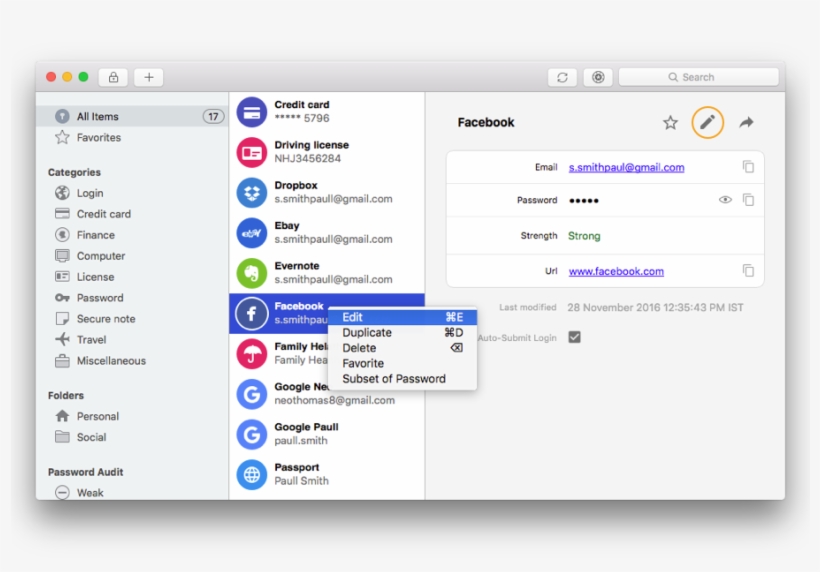Image resolution: width=820 pixels, height=572 pixels.
Task: Click the pencil edit icon
Action: pyautogui.click(x=708, y=123)
